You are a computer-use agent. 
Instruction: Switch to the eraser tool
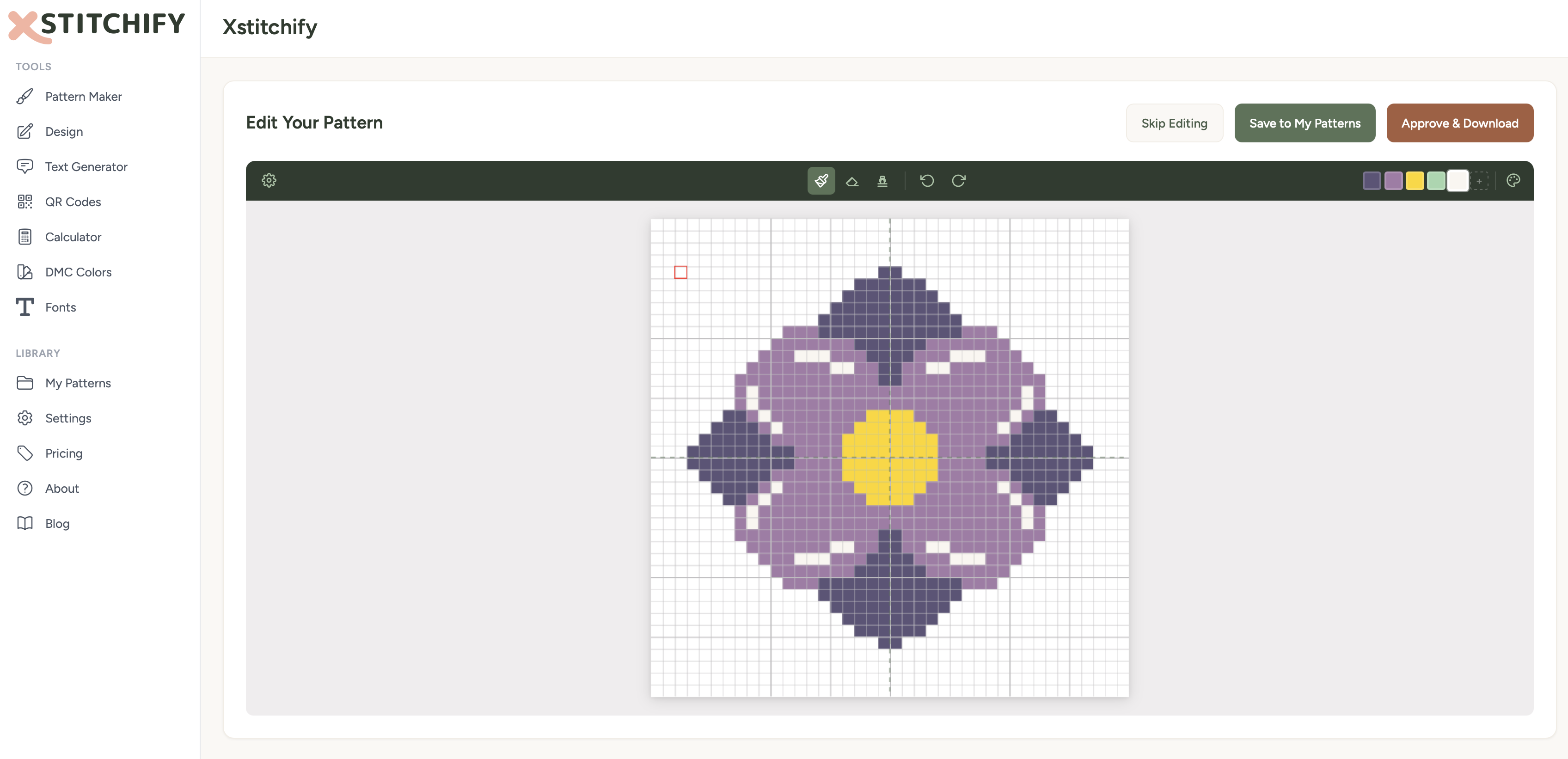pyautogui.click(x=852, y=180)
